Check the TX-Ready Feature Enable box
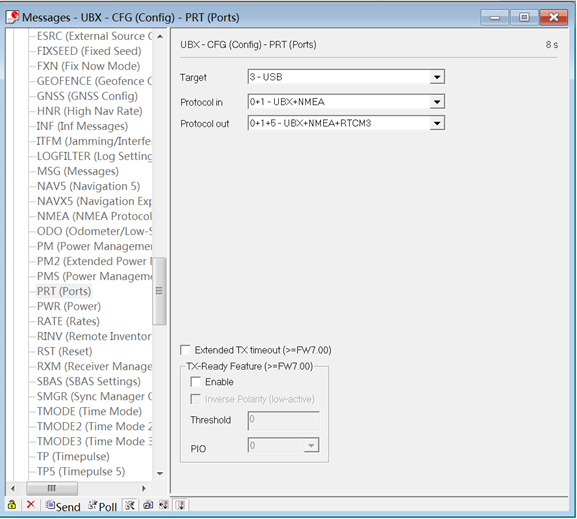This screenshot has width=577, height=519. [195, 382]
